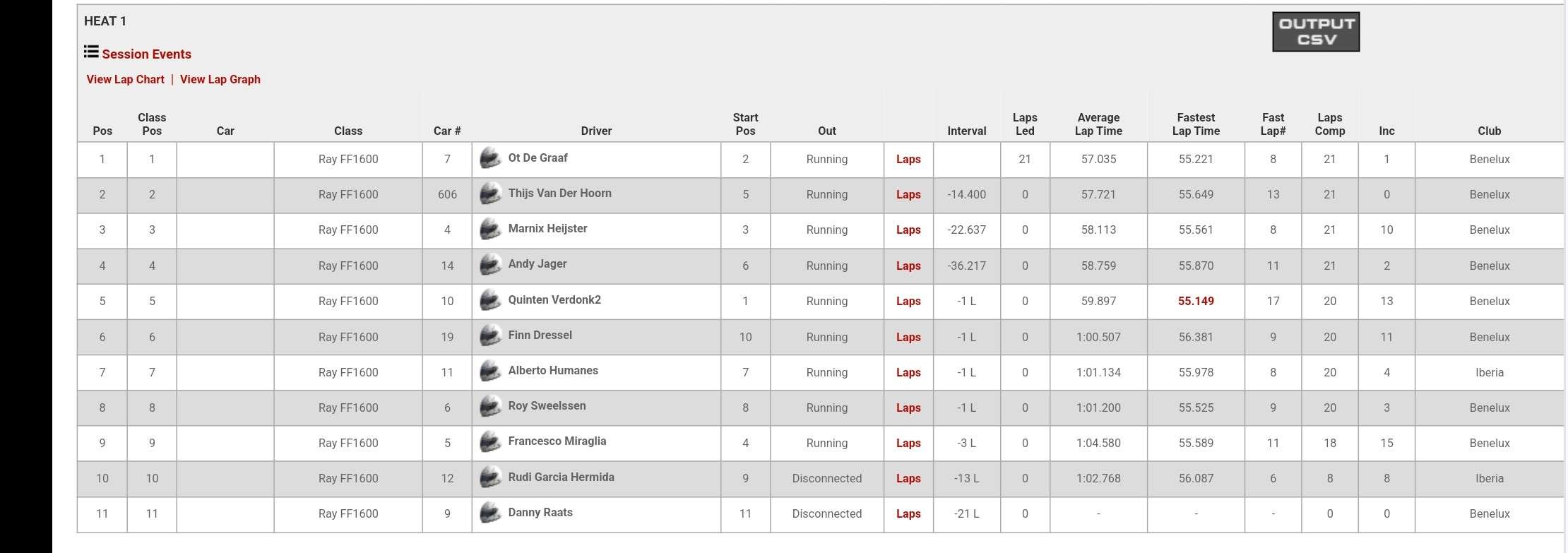Click the Inc column header
Image resolution: width=1568 pixels, height=553 pixels.
coord(1386,131)
